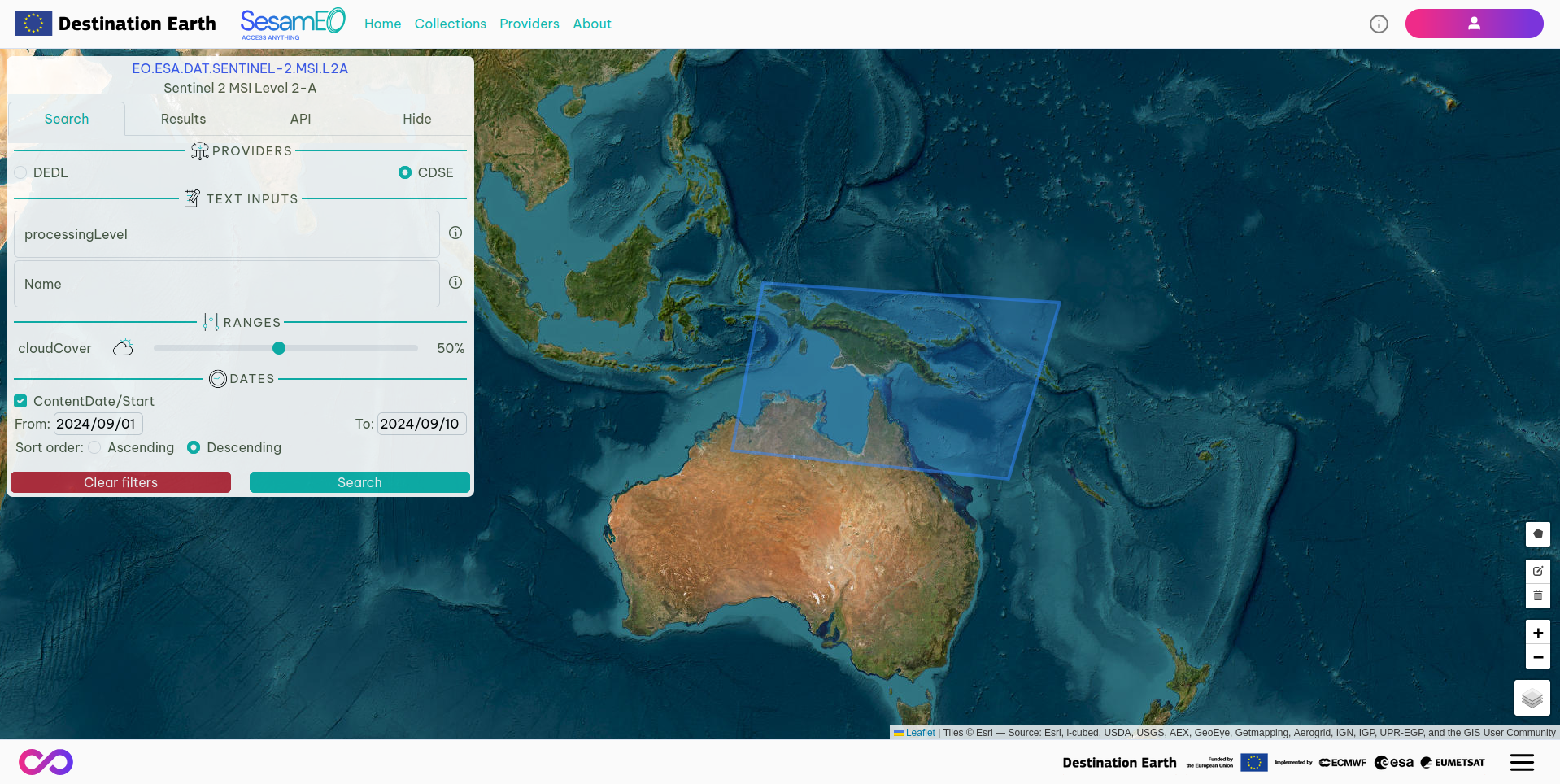Click the cloudCover slider handle
The width and height of the screenshot is (1560, 784).
279,348
